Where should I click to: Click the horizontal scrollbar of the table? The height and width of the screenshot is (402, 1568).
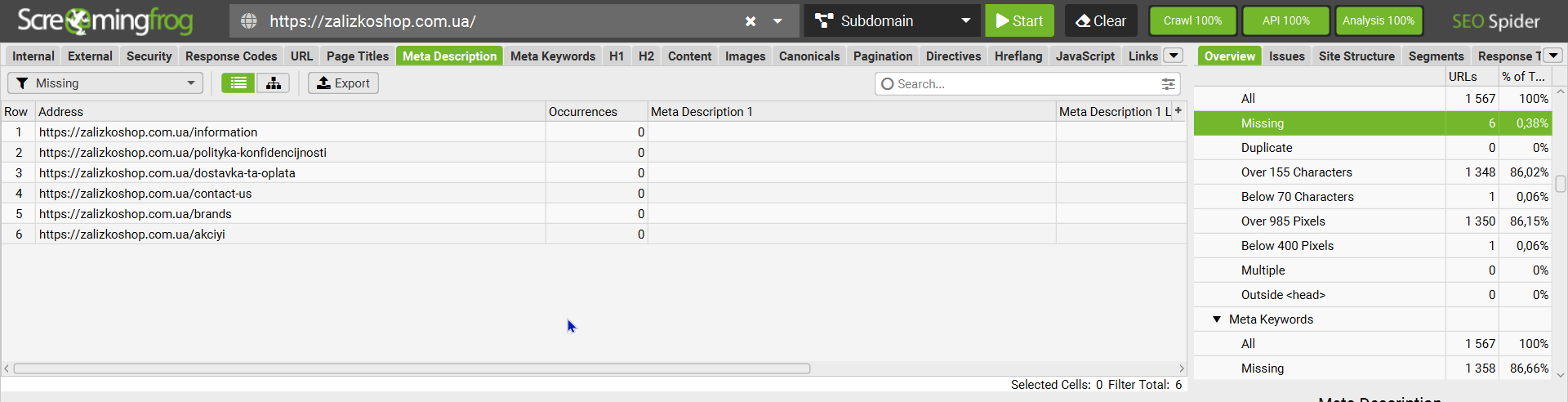tap(412, 368)
